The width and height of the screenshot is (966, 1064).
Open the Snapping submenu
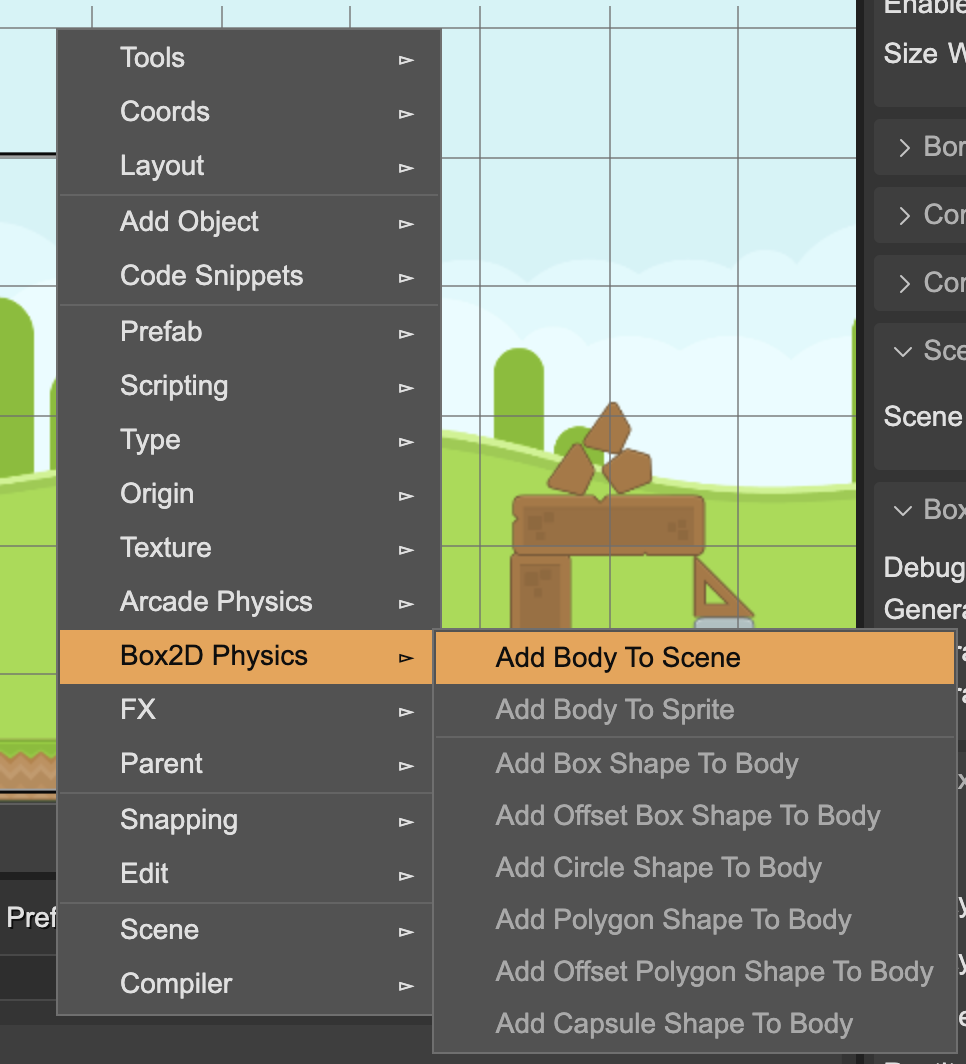coord(246,820)
